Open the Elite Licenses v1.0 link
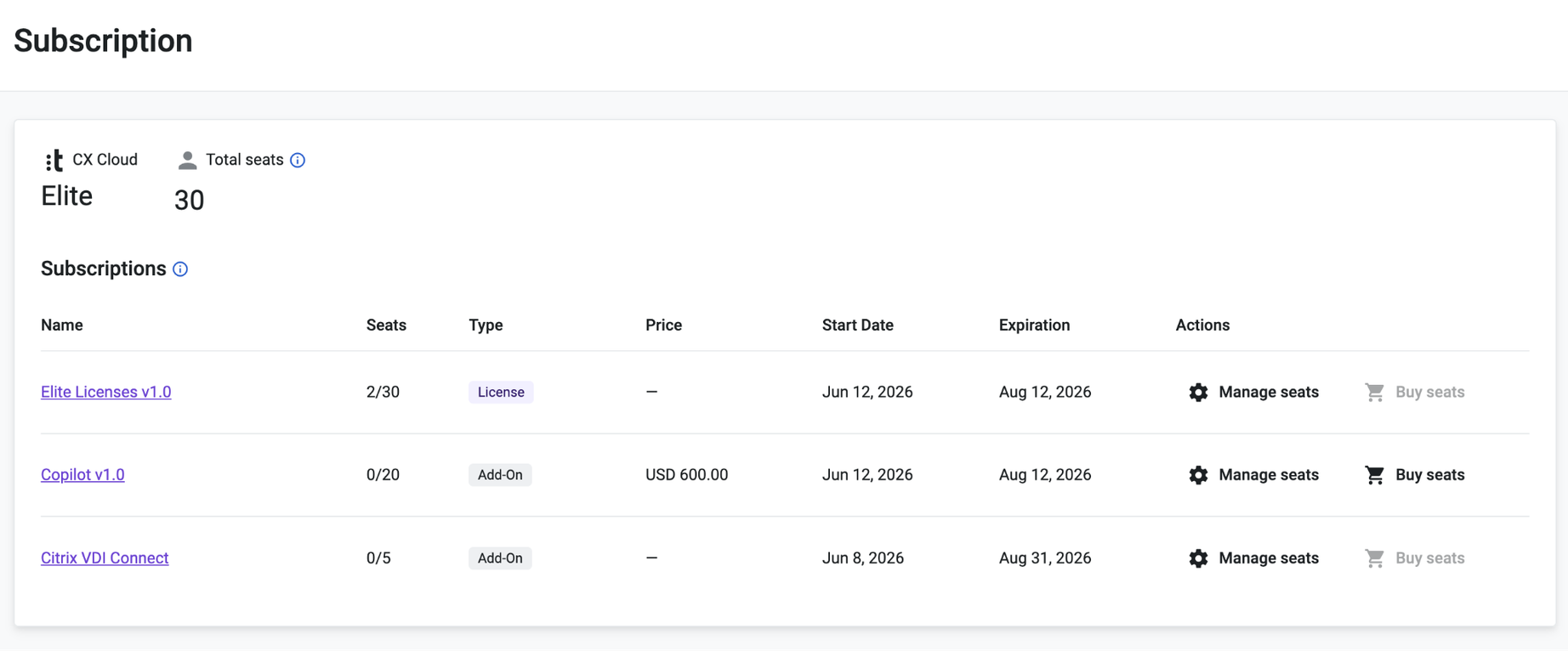This screenshot has height=651, width=1568. pos(106,392)
